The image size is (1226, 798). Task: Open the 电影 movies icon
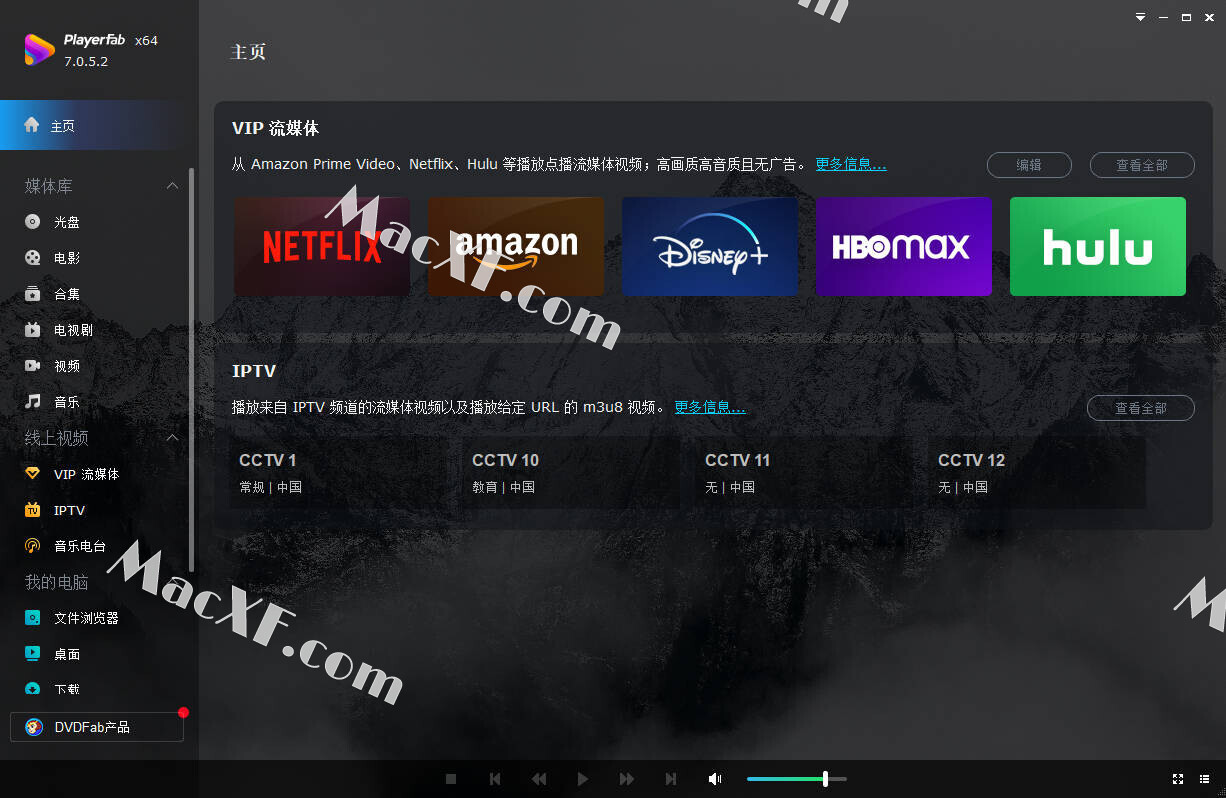(x=33, y=258)
